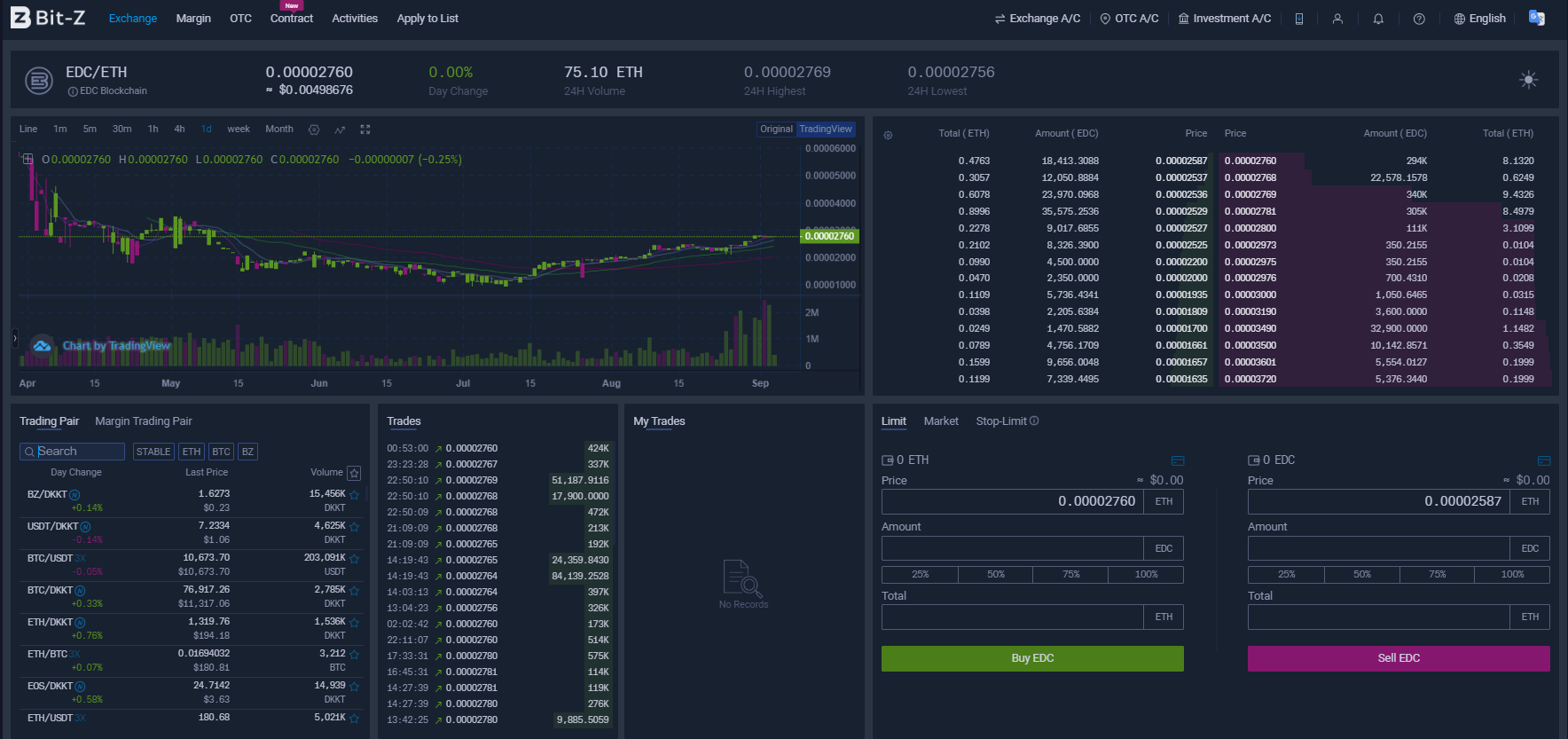Click the Buy EDC button
1568x739 pixels.
click(x=1032, y=658)
